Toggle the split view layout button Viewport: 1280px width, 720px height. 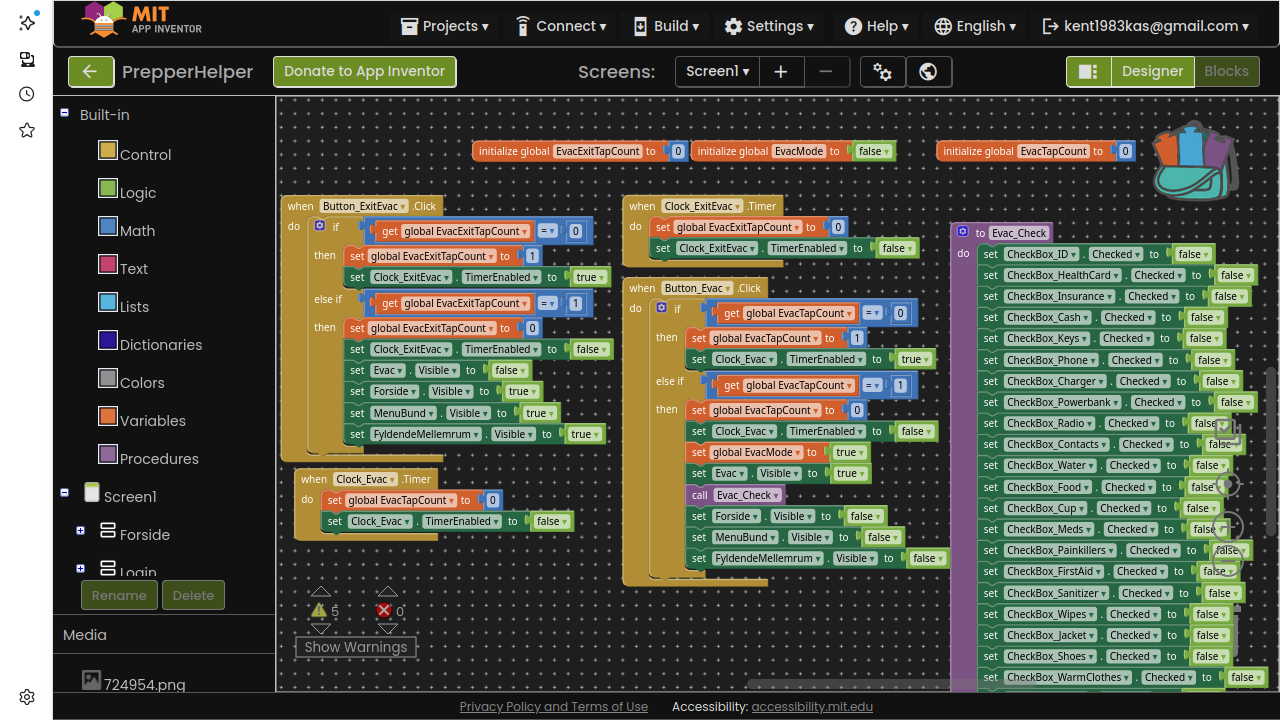pos(1088,71)
